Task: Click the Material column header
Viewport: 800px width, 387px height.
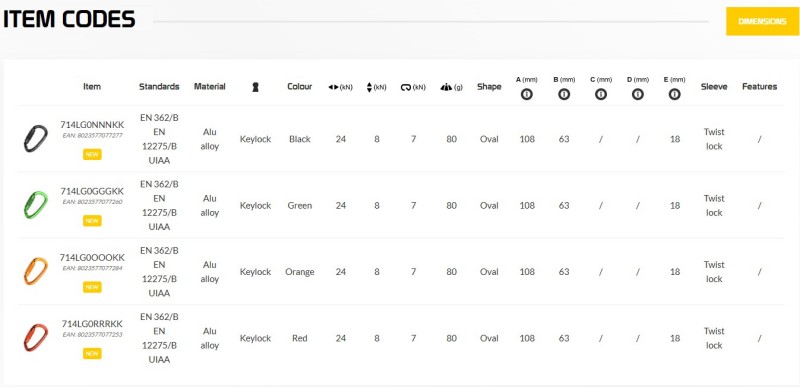Action: (x=210, y=87)
